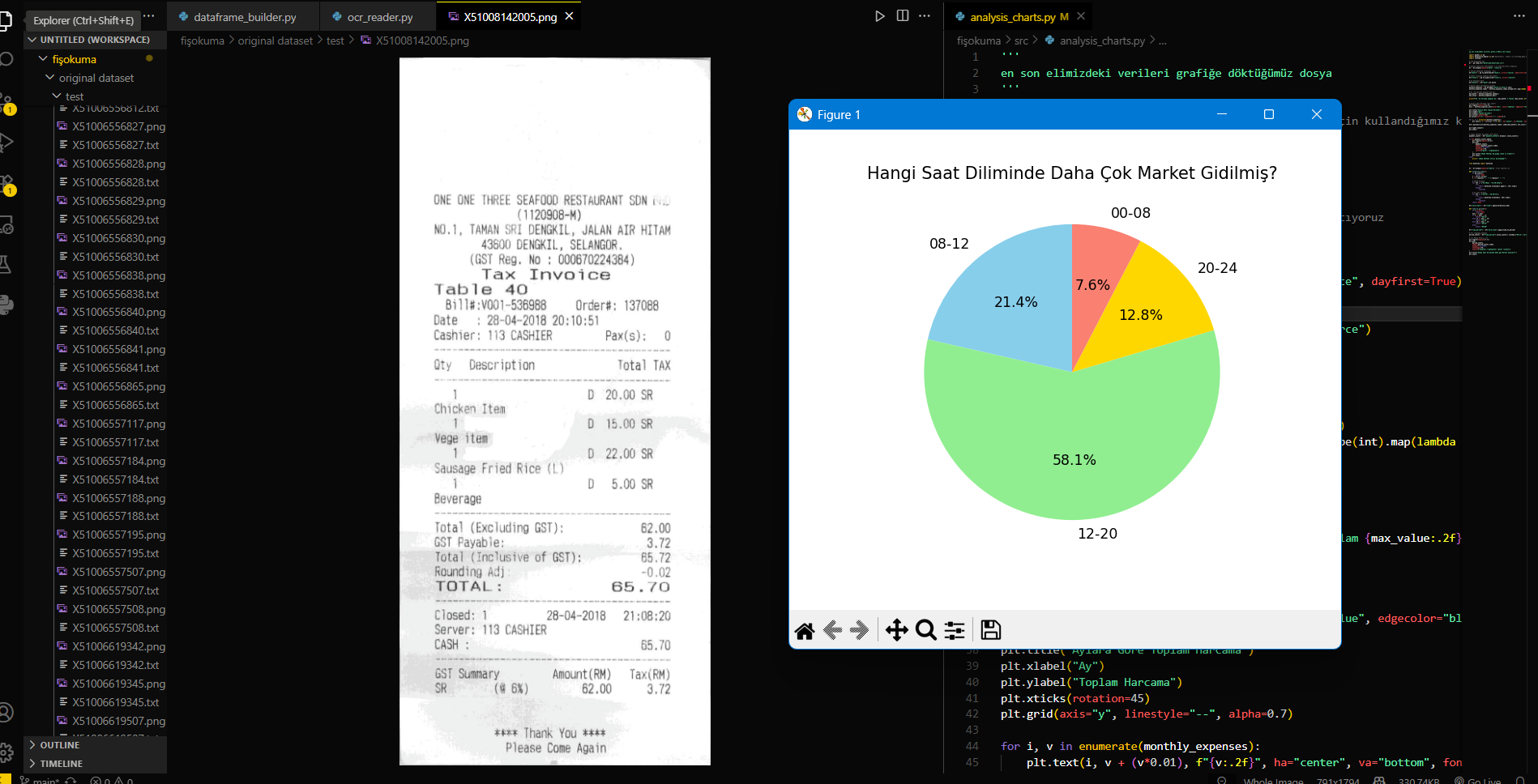Open X51006557508.txt in the explorer

click(115, 628)
